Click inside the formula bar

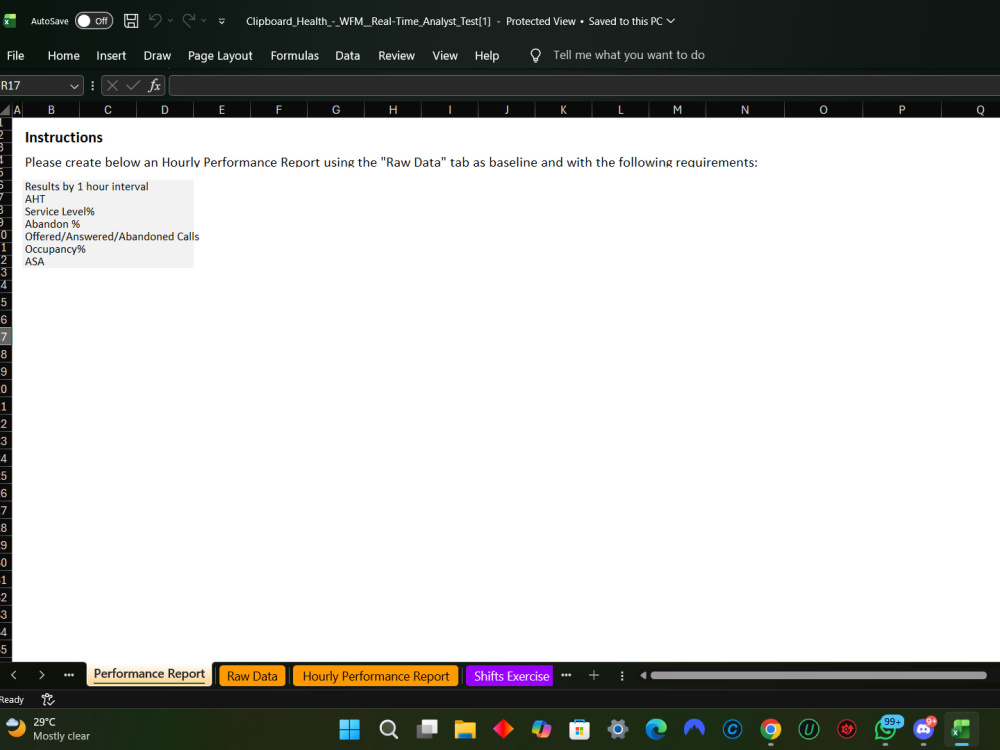[x=584, y=85]
